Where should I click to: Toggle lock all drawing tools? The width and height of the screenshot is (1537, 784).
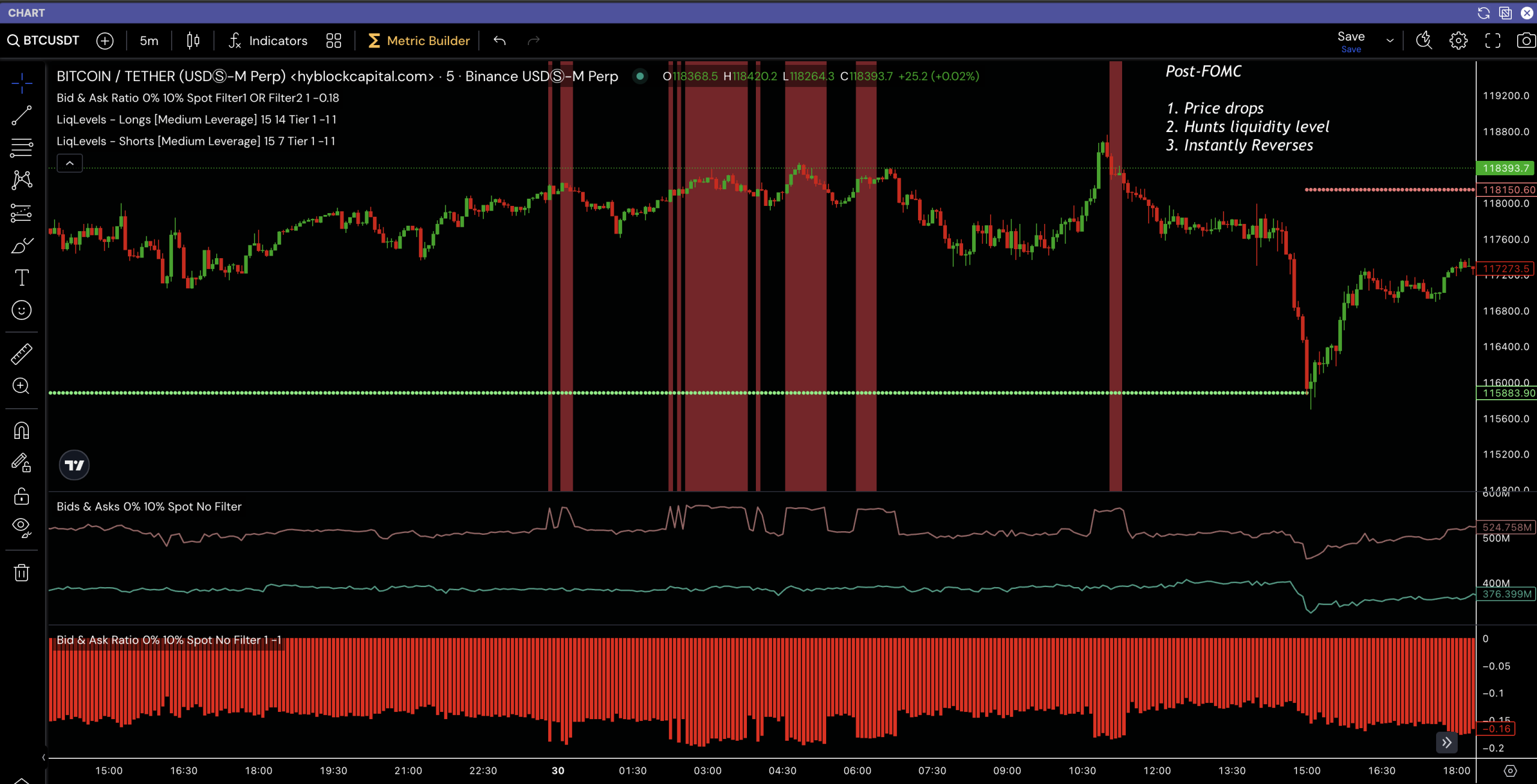pos(22,496)
